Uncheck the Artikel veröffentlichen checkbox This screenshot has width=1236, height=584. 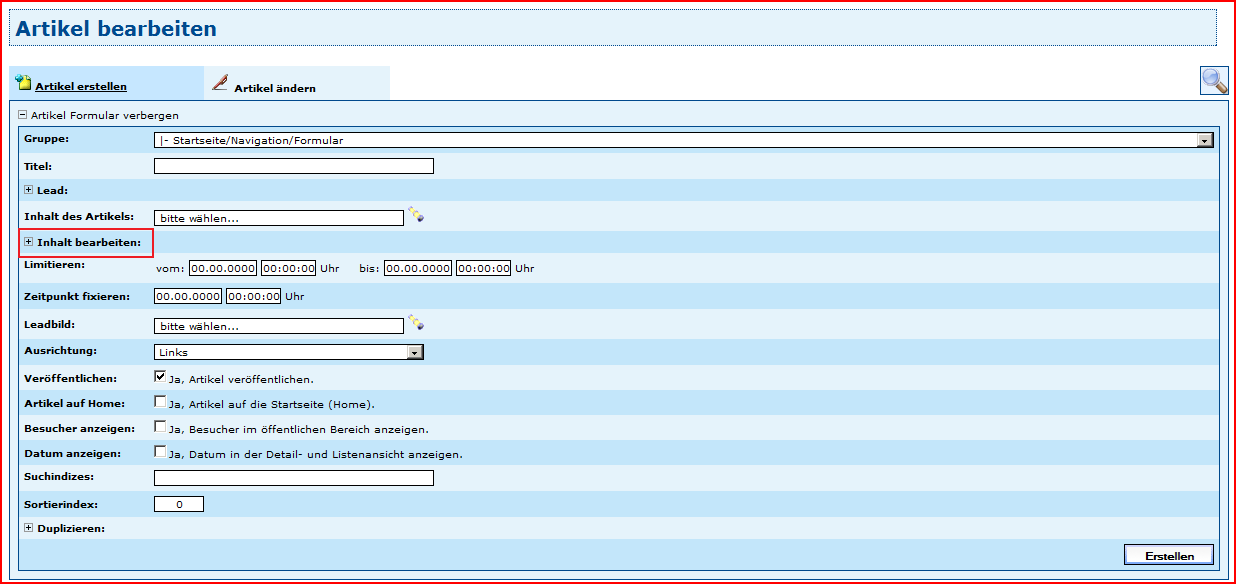160,377
